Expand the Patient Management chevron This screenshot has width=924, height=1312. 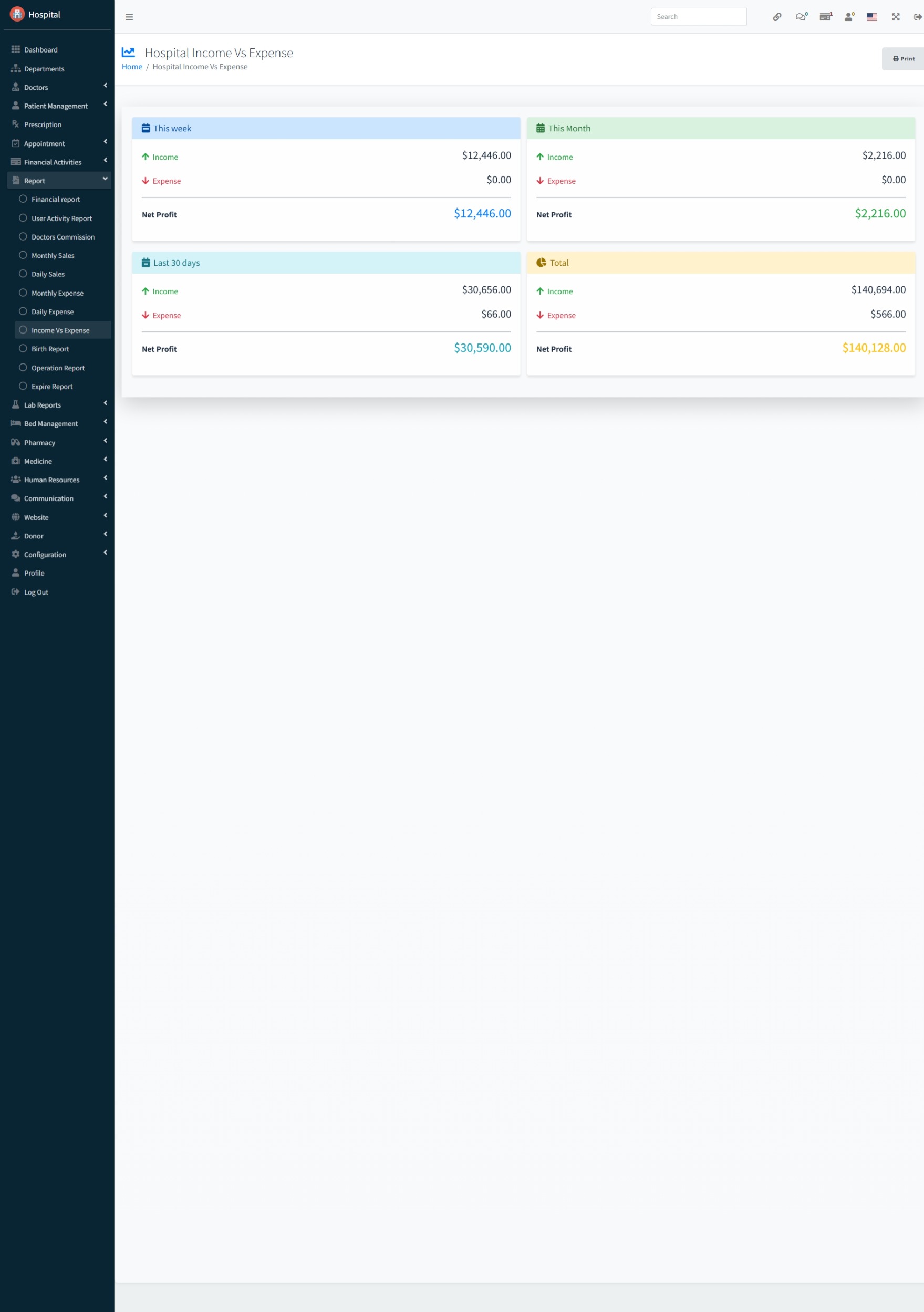click(105, 105)
